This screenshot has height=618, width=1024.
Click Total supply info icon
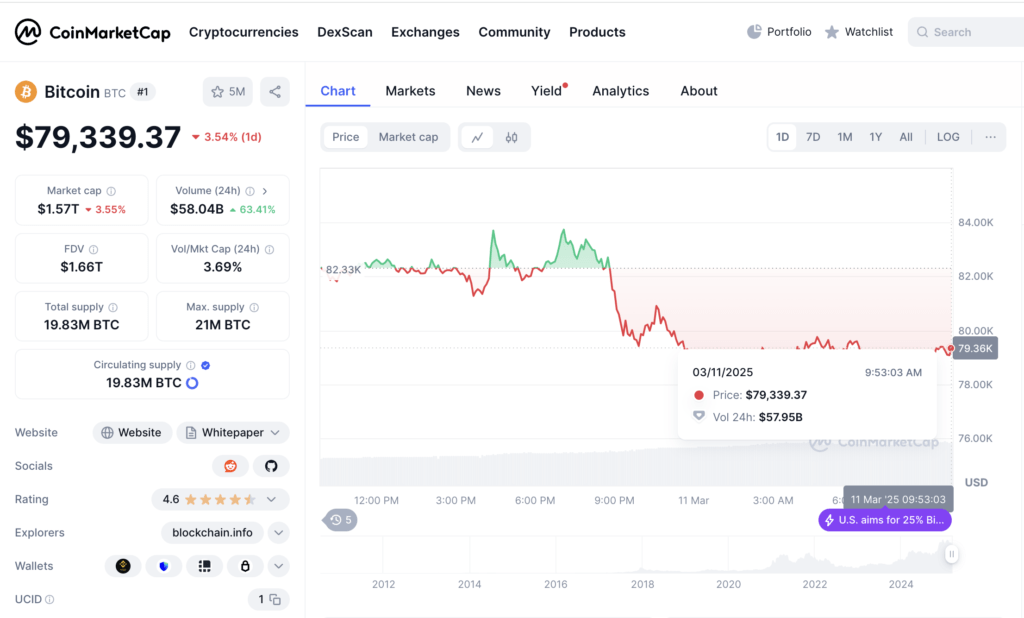click(113, 307)
